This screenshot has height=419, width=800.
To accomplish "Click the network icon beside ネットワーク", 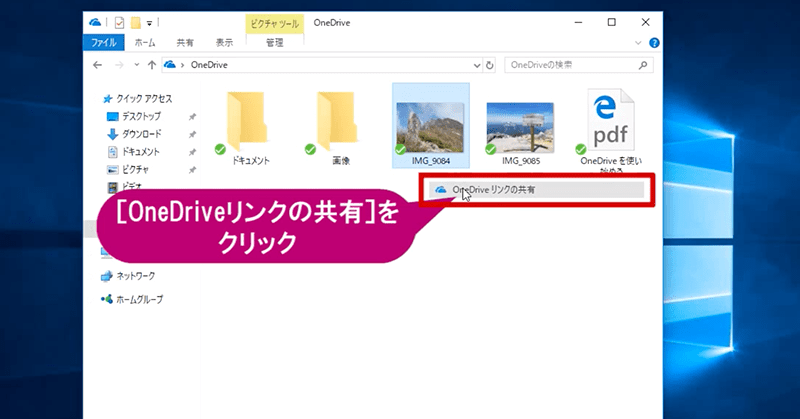I will point(106,276).
